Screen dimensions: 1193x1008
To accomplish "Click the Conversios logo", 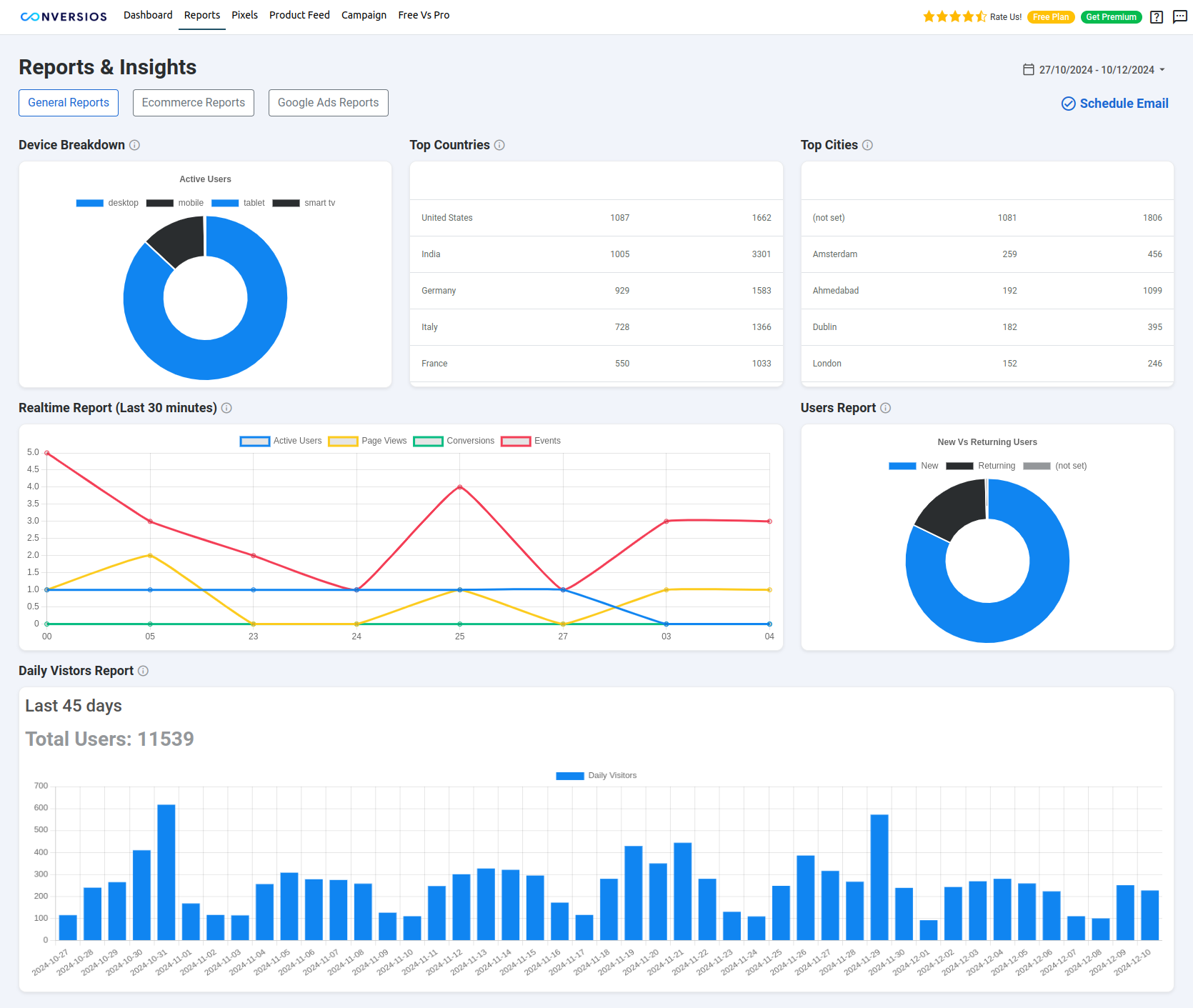I will 63,16.
